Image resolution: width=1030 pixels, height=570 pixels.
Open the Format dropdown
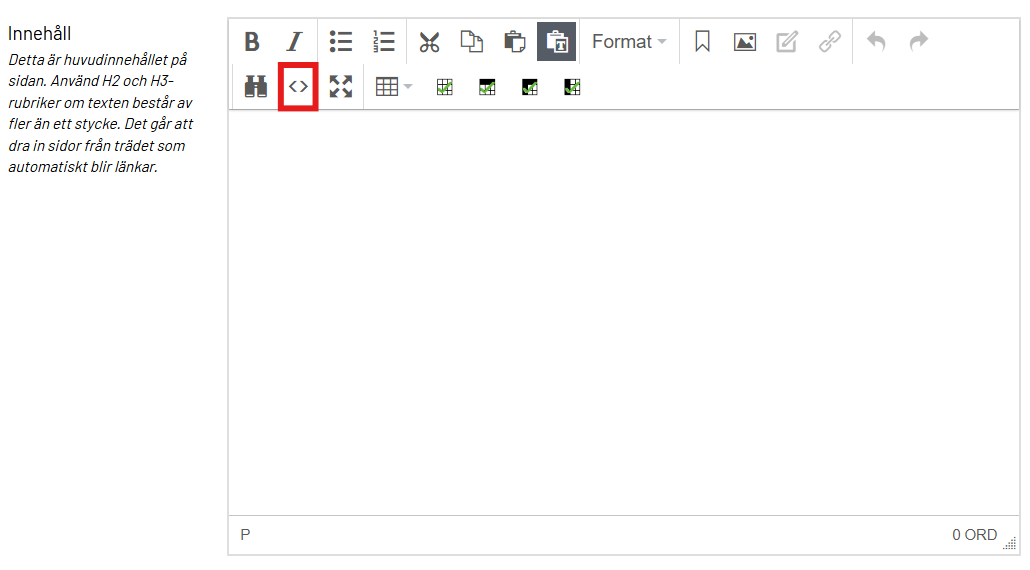click(x=629, y=42)
